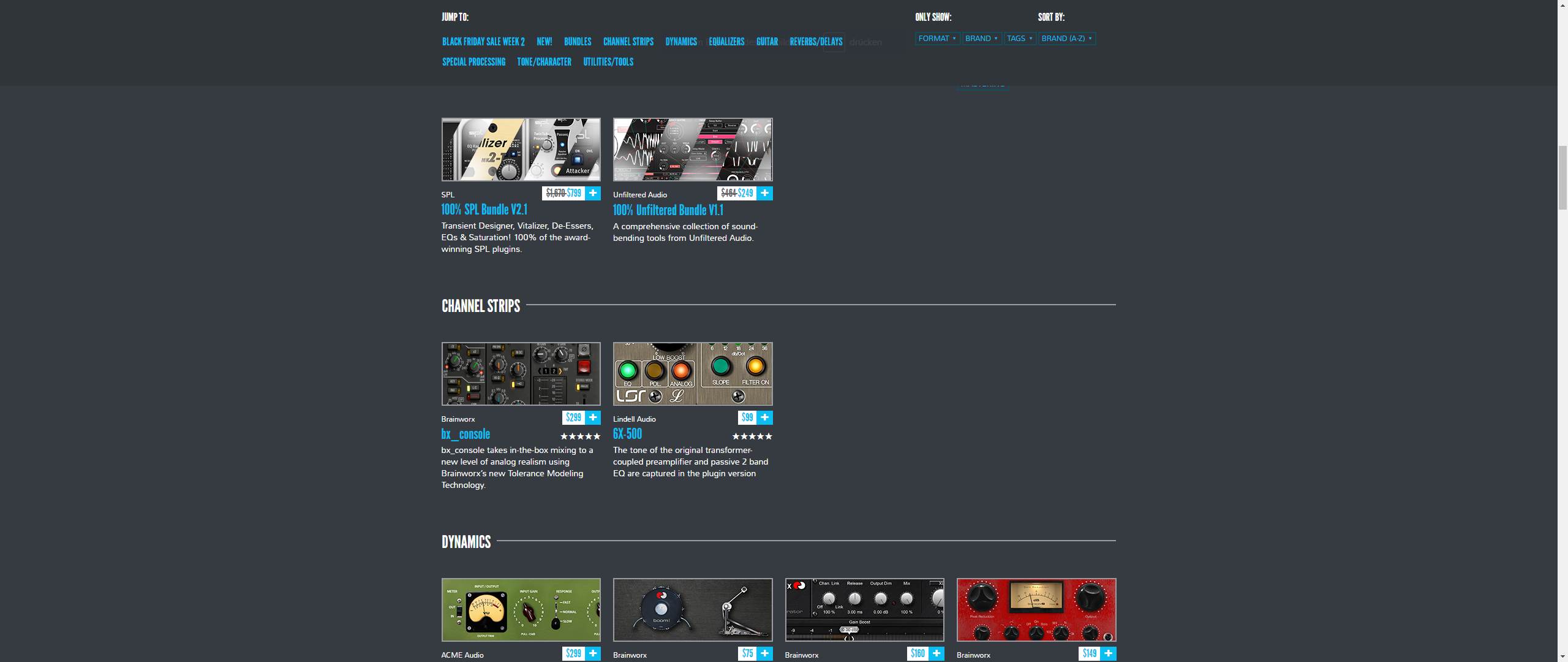Add Brainworx $149 plugin to cart
This screenshot has height=662, width=1568.
(1108, 653)
